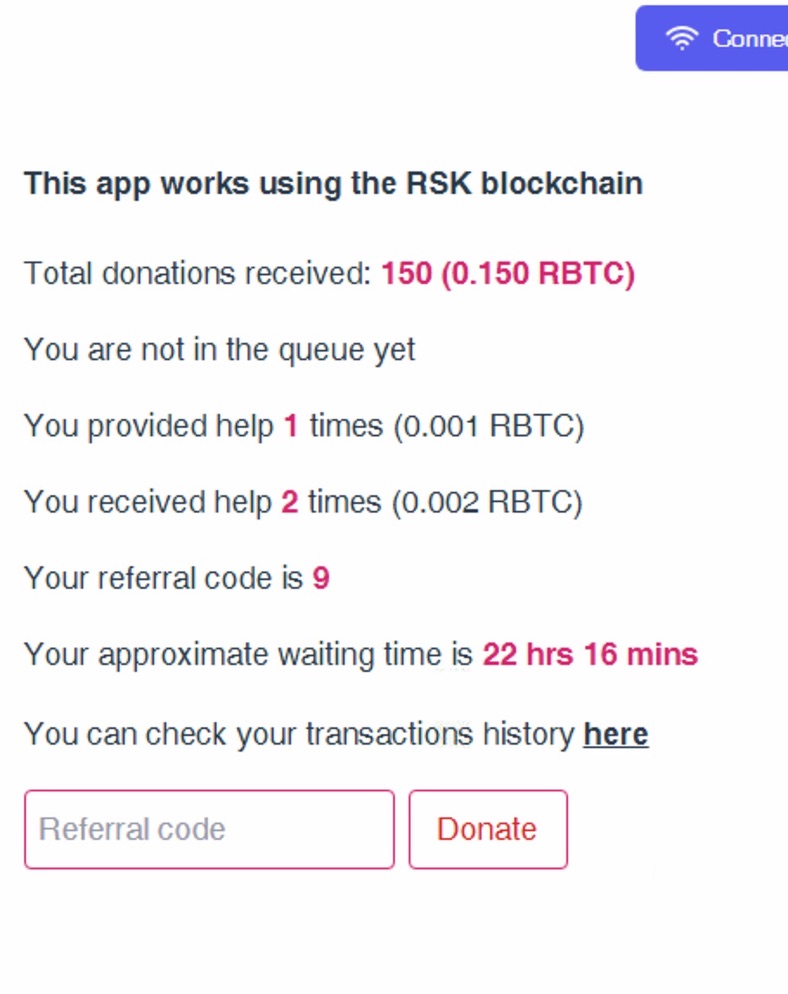Click the (0.002 RBTC) received amount

[x=487, y=502]
